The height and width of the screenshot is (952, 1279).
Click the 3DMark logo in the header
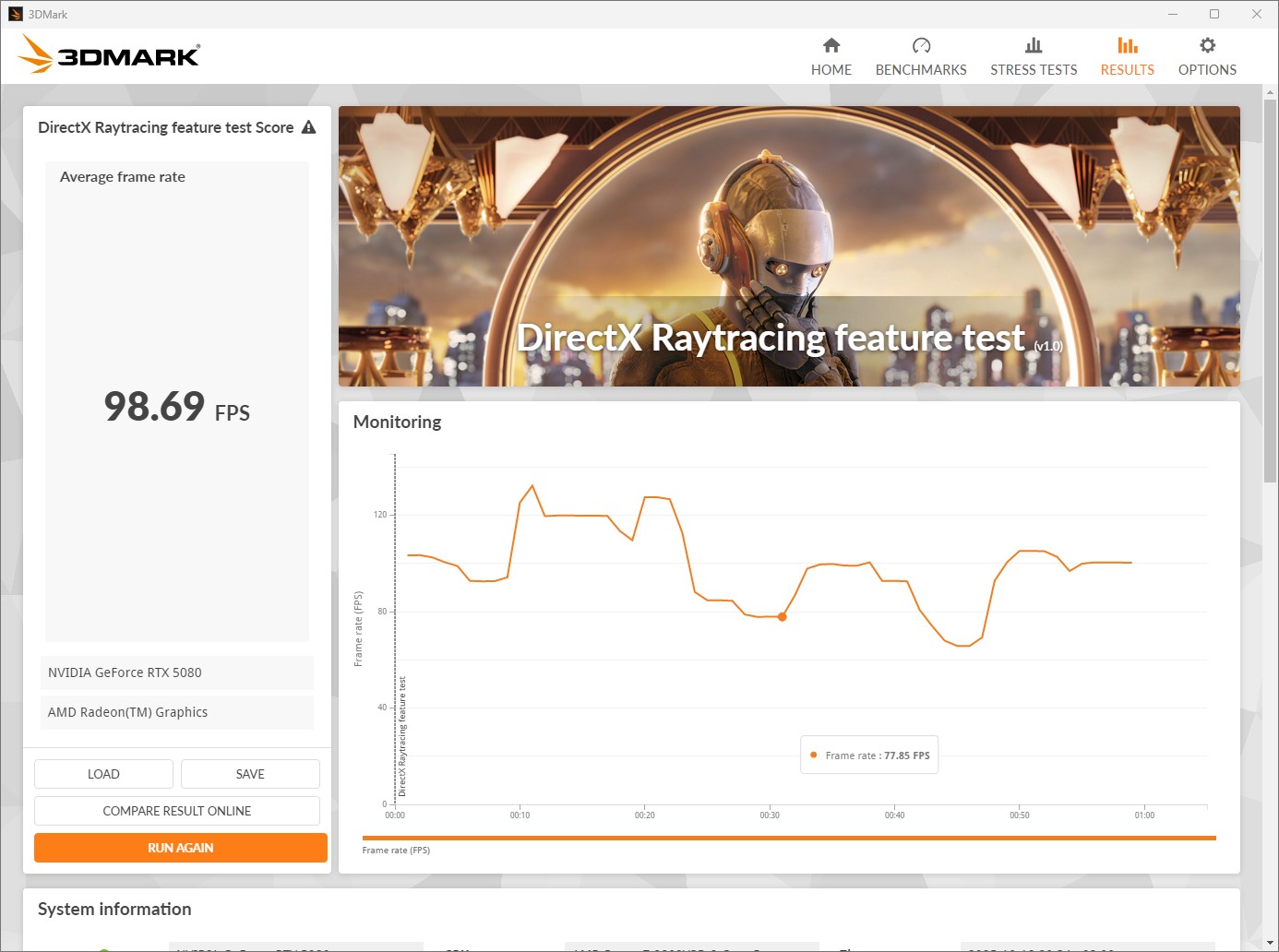pyautogui.click(x=109, y=55)
